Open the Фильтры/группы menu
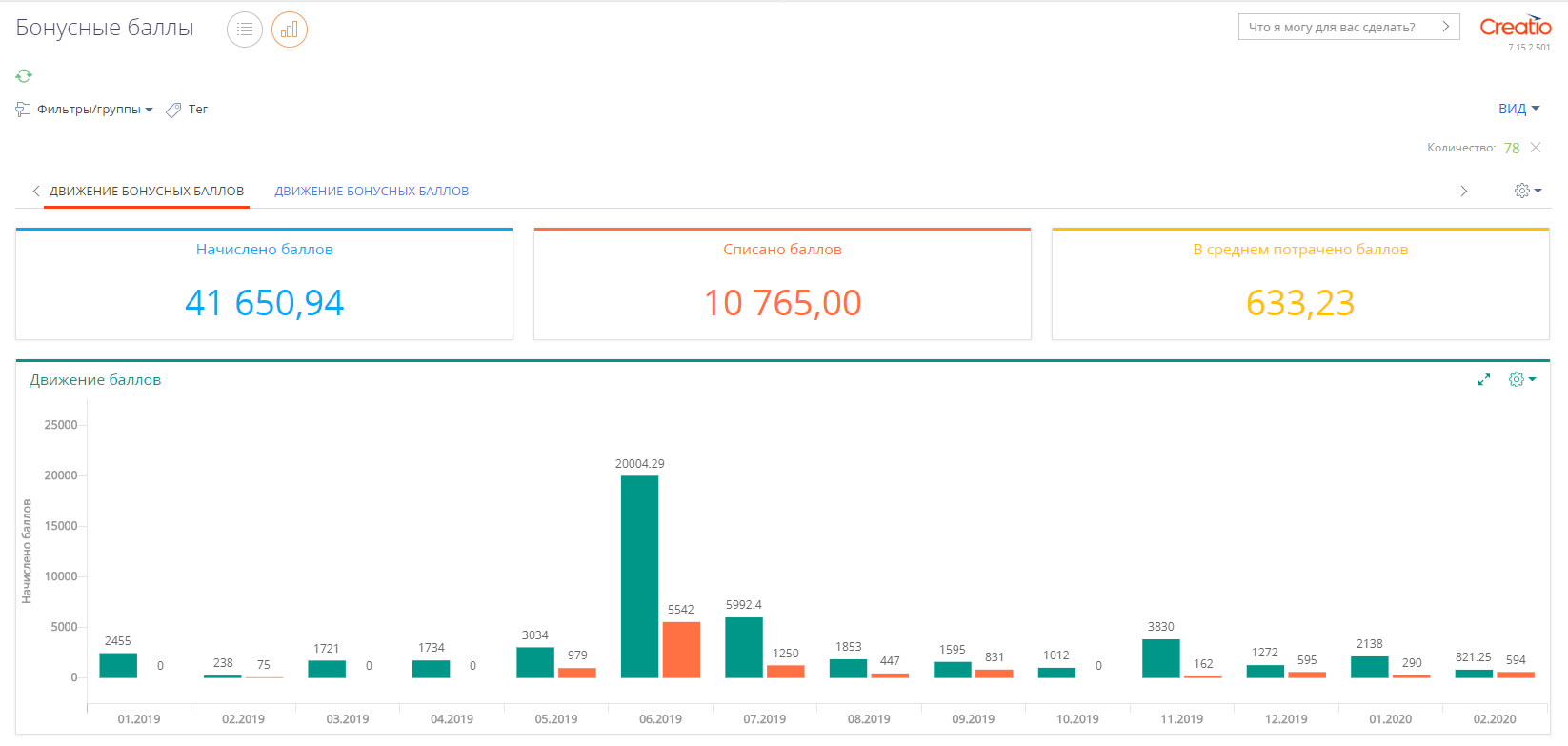Screen dimensions: 1568x746 85,110
